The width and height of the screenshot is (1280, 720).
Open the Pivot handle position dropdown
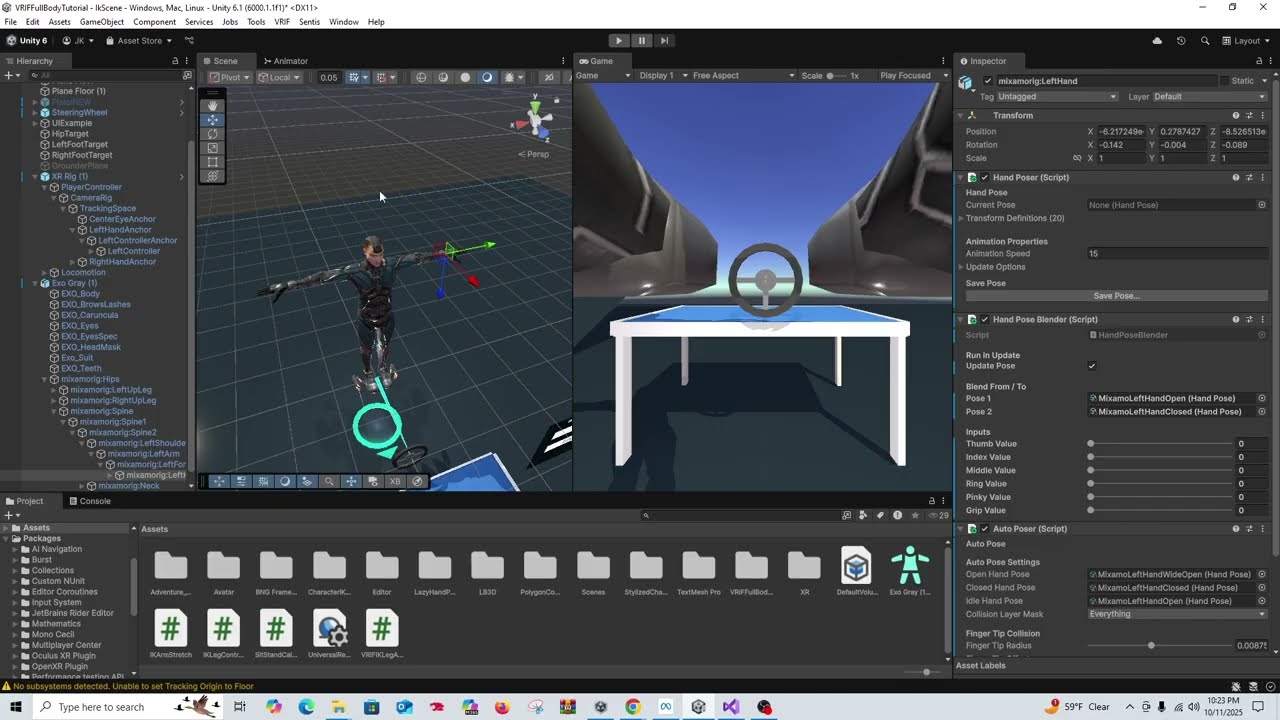click(229, 77)
